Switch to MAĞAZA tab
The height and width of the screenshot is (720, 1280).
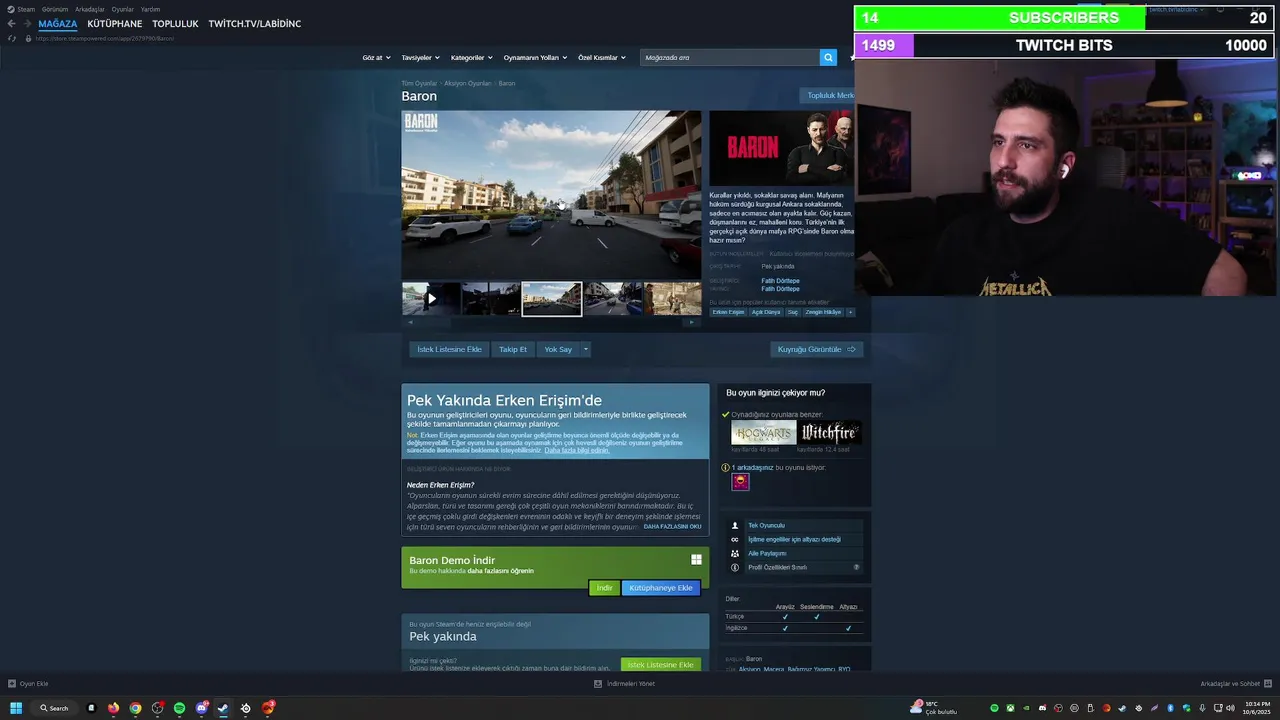(x=58, y=24)
